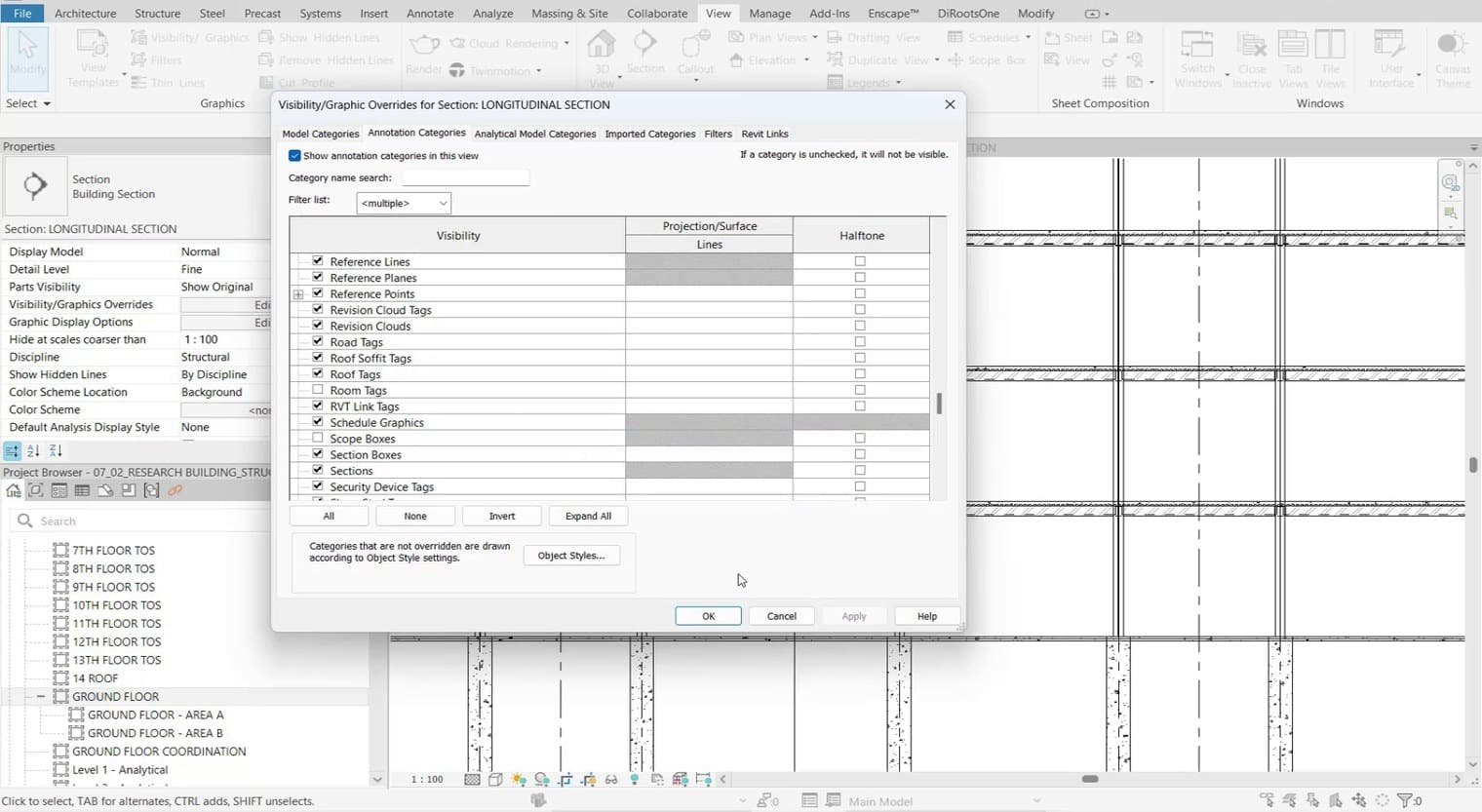Switch to the Imported Categories tab

click(650, 134)
